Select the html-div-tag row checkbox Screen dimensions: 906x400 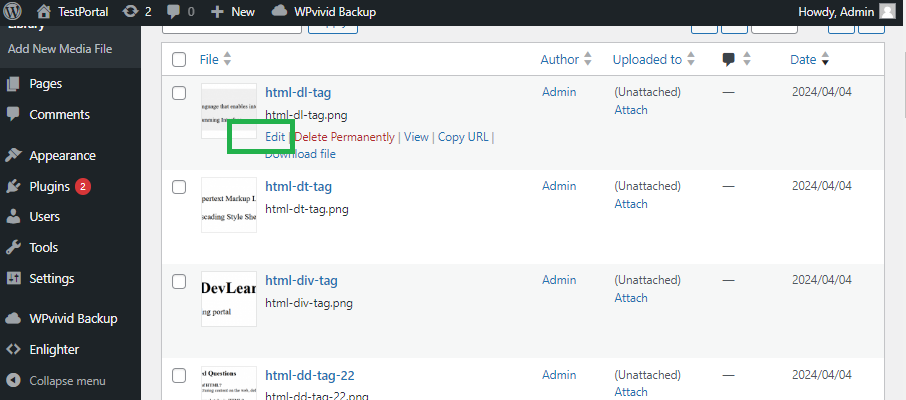click(x=179, y=281)
